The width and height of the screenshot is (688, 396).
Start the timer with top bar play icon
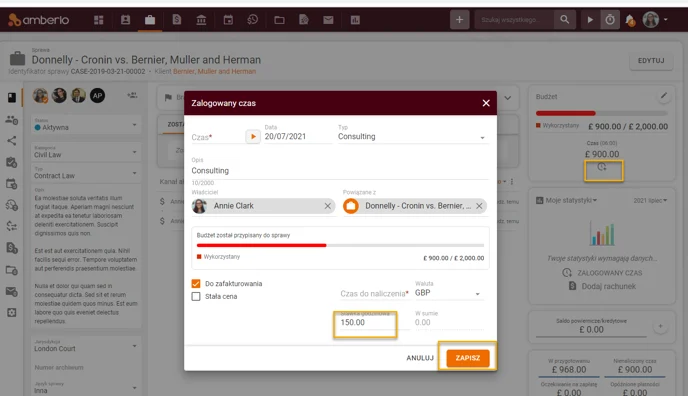[590, 20]
